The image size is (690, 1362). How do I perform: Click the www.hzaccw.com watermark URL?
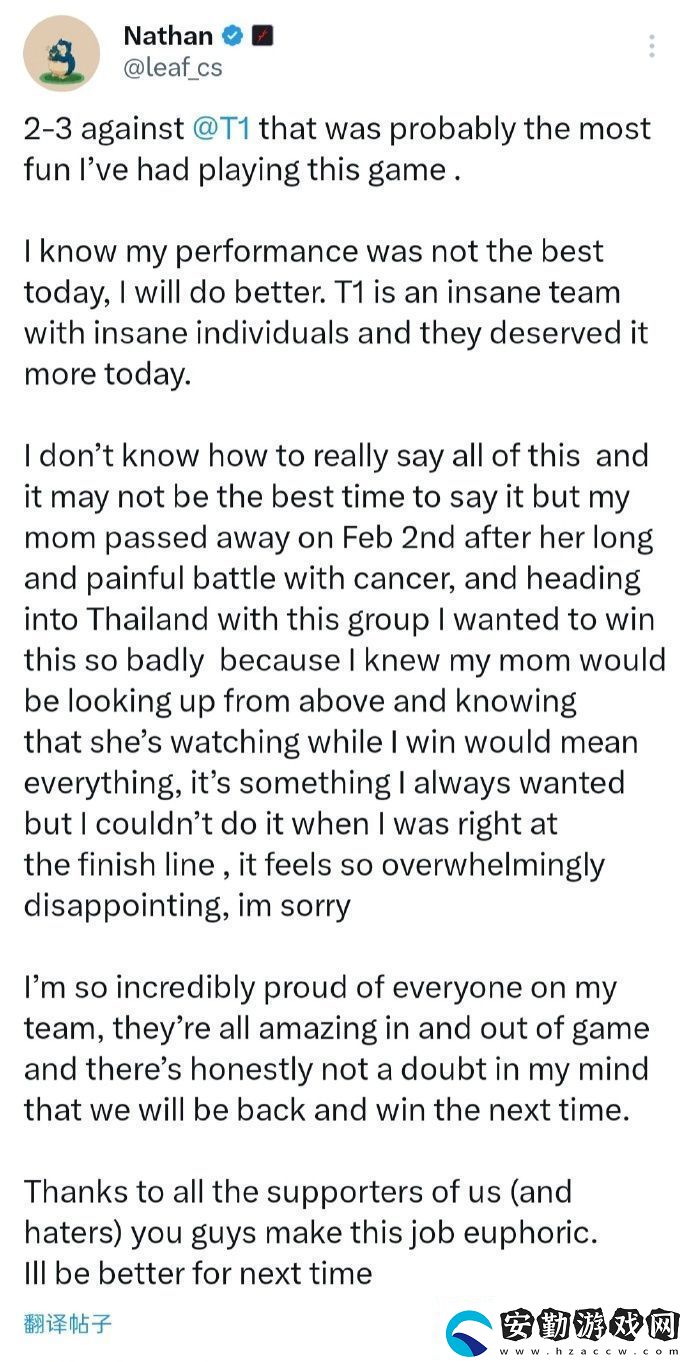(x=592, y=1350)
